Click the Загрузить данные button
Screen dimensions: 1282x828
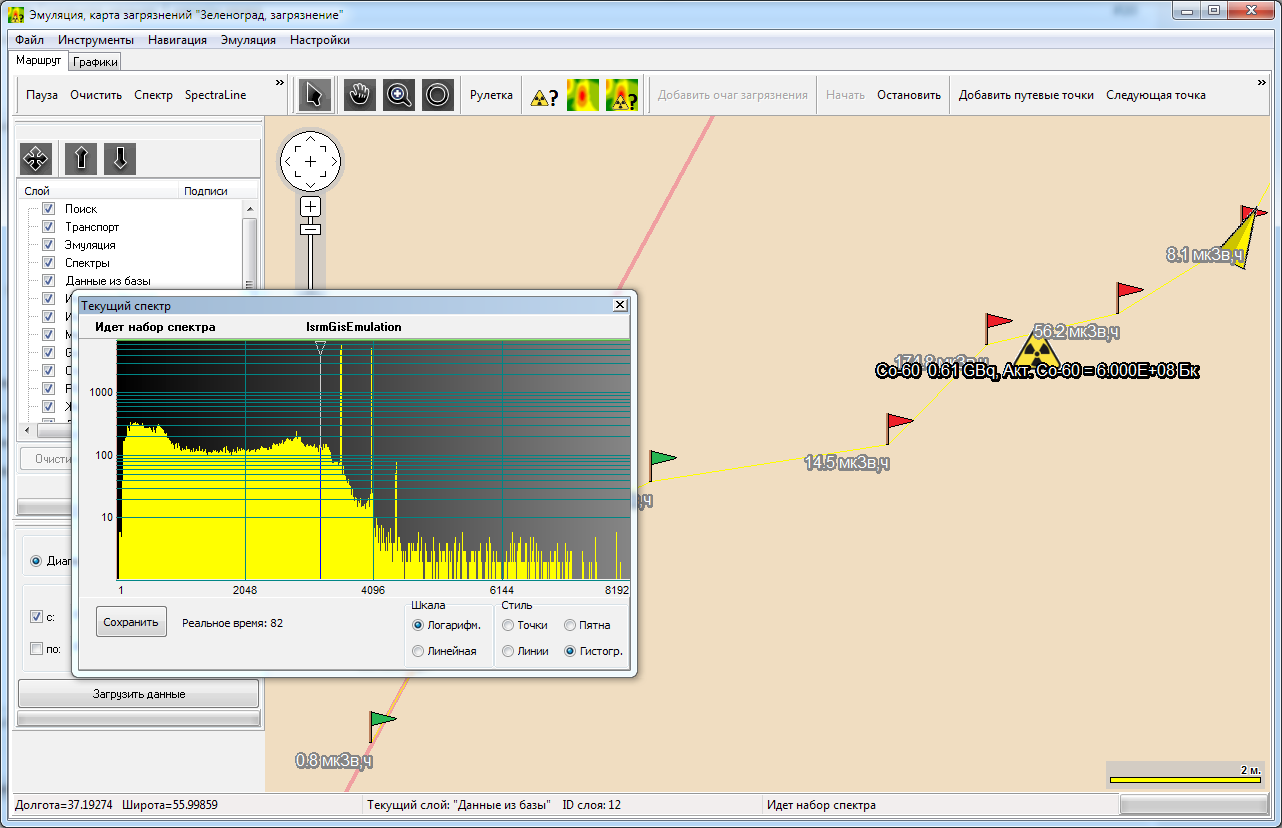[139, 693]
